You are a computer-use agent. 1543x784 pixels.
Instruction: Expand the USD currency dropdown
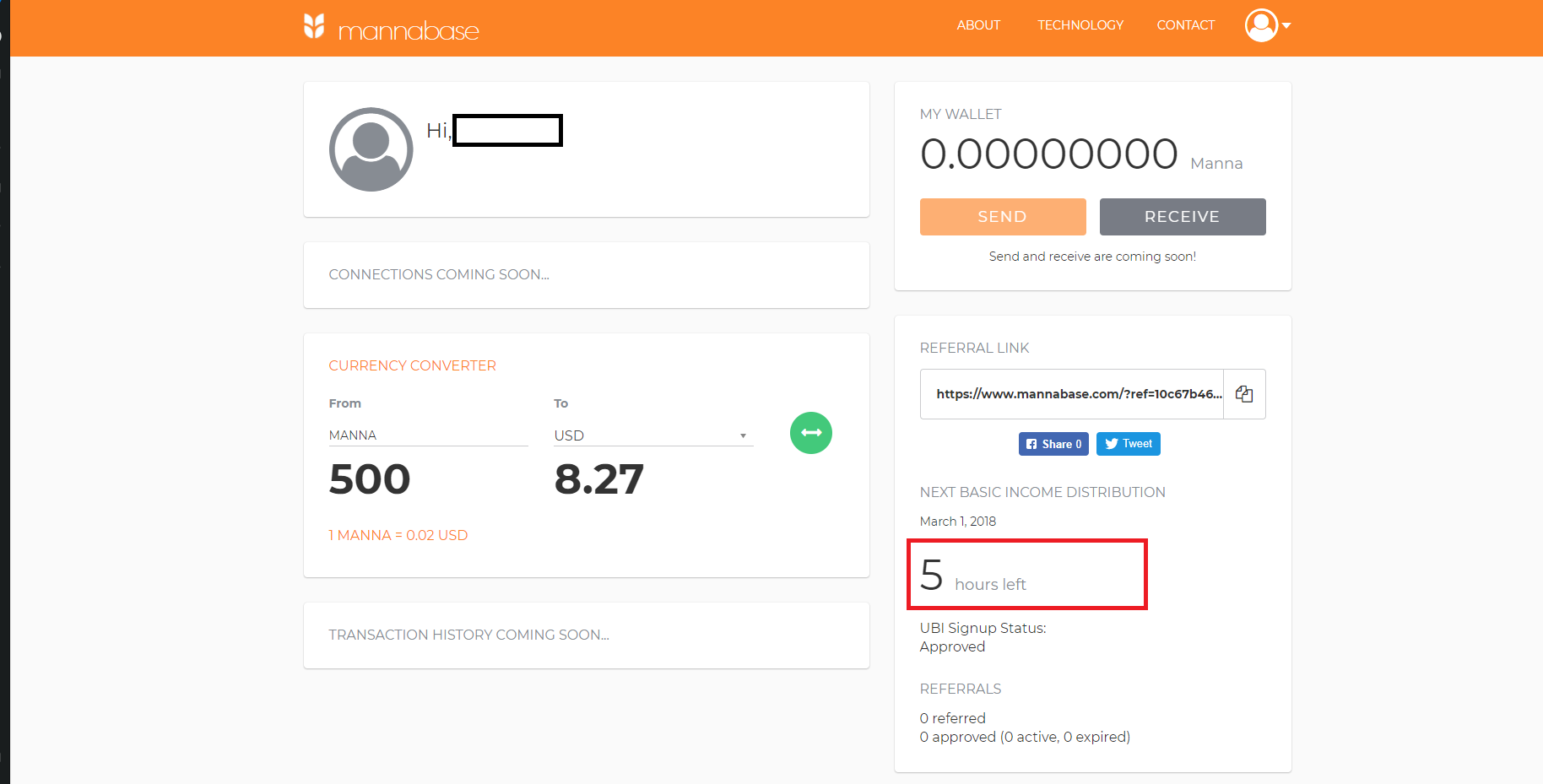coord(653,435)
